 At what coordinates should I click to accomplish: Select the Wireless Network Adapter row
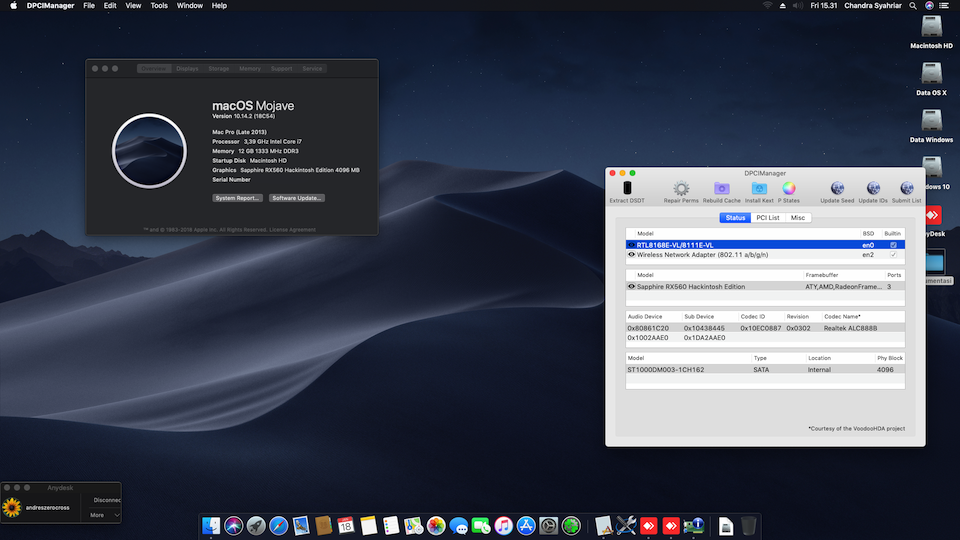(765, 255)
